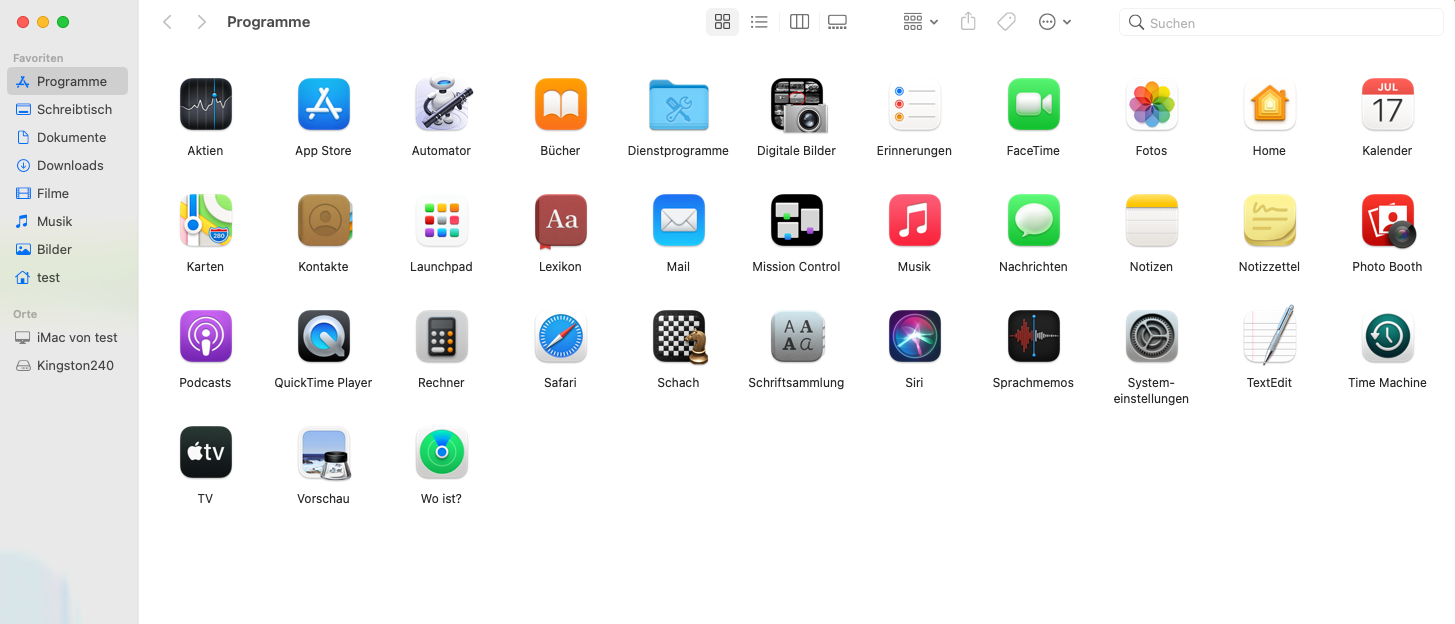The width and height of the screenshot is (1455, 624).
Task: Select the Sprachmemos app icon
Action: pyautogui.click(x=1033, y=336)
